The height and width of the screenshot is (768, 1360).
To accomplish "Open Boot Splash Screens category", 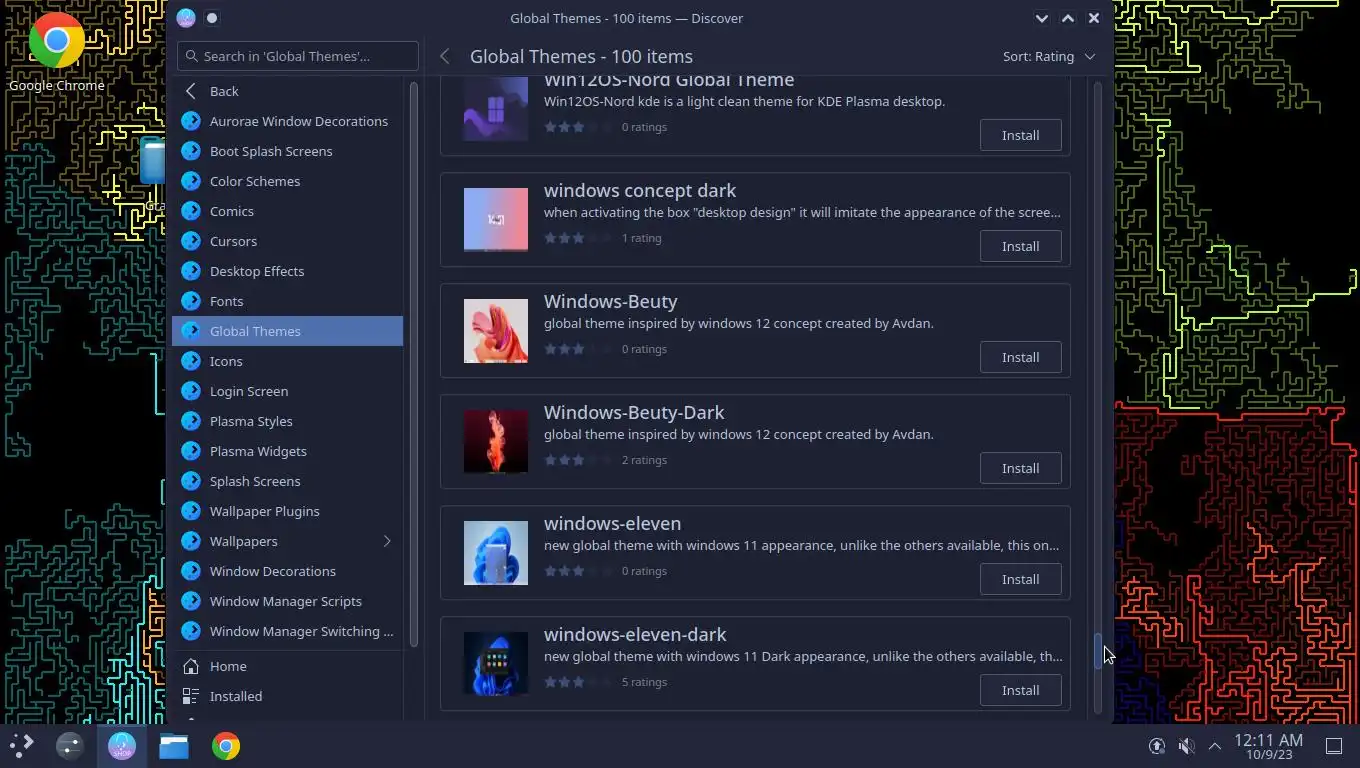I will [287, 151].
